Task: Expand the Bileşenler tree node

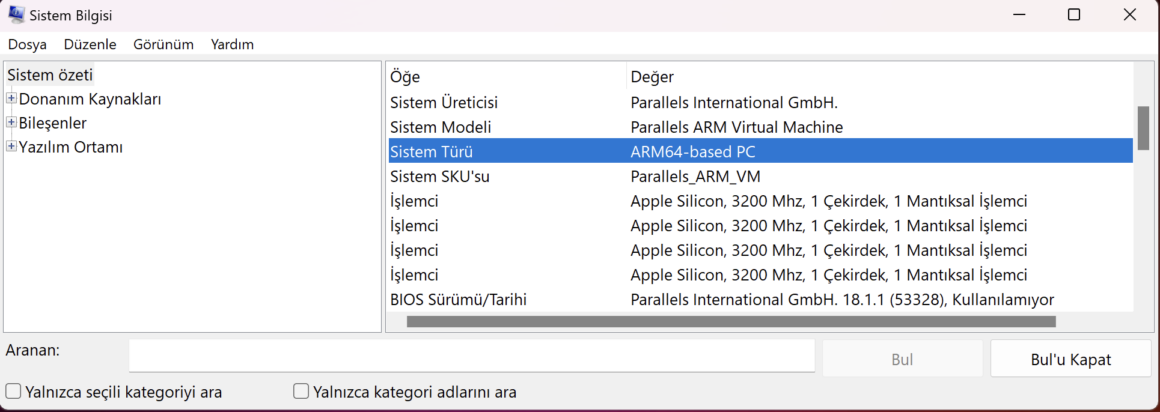Action: [11, 123]
